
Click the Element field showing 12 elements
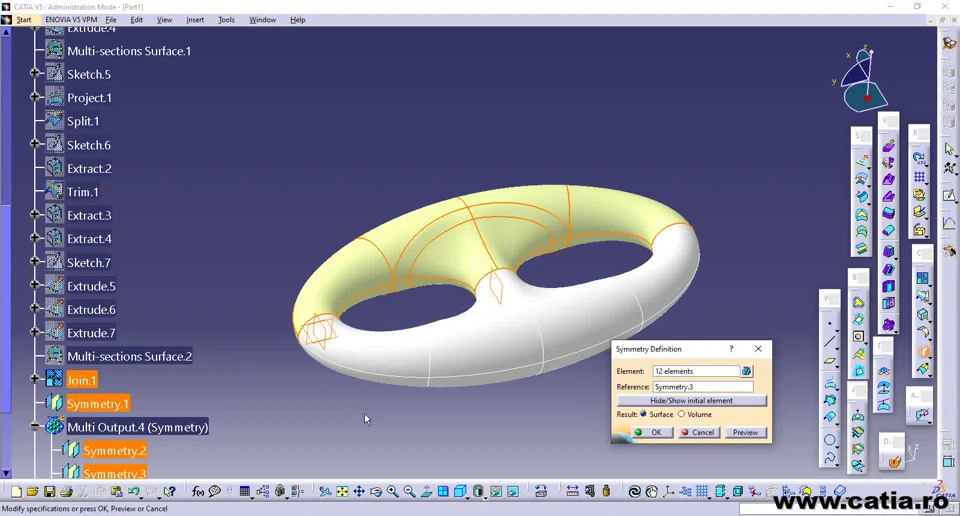(696, 371)
